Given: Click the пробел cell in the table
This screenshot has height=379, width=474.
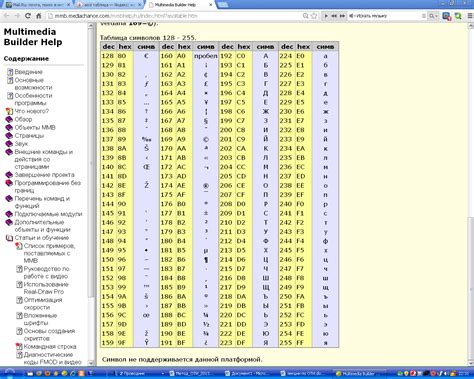Looking at the screenshot, I should [206, 56].
